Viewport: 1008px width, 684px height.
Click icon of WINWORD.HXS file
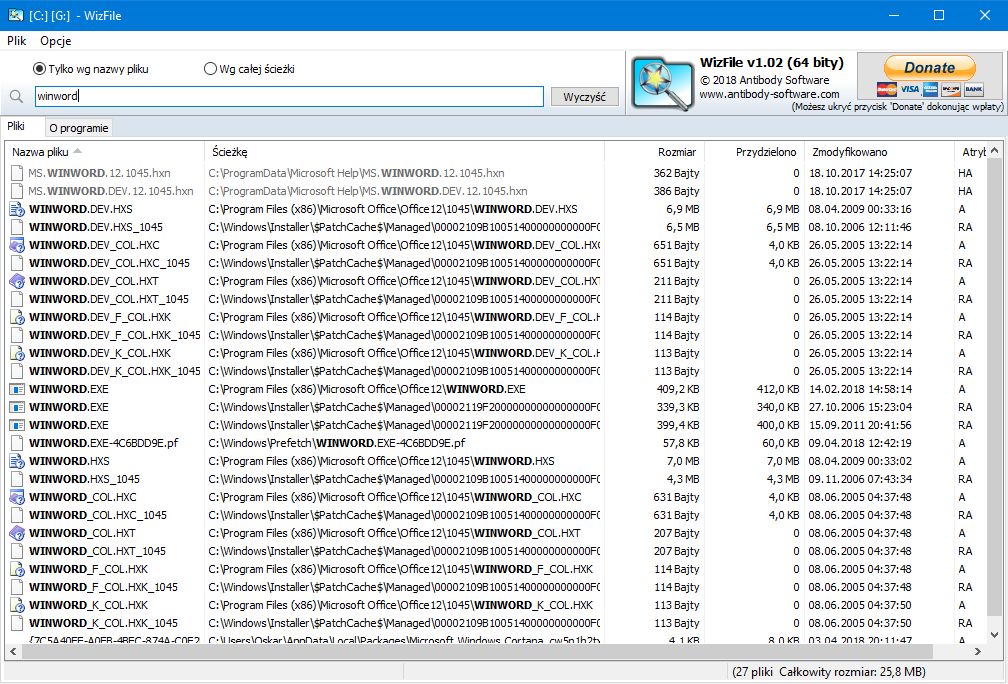click(17, 461)
